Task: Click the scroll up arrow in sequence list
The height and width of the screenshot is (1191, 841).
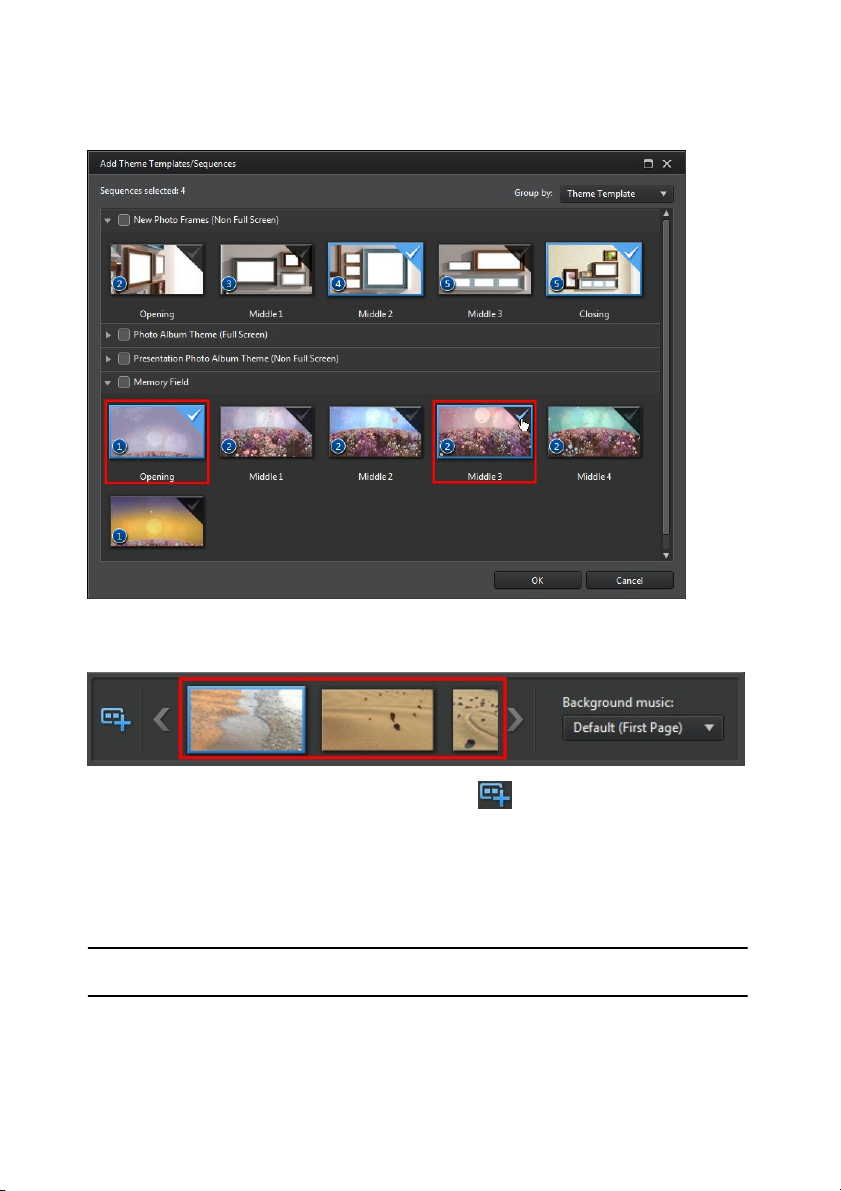Action: 666,214
